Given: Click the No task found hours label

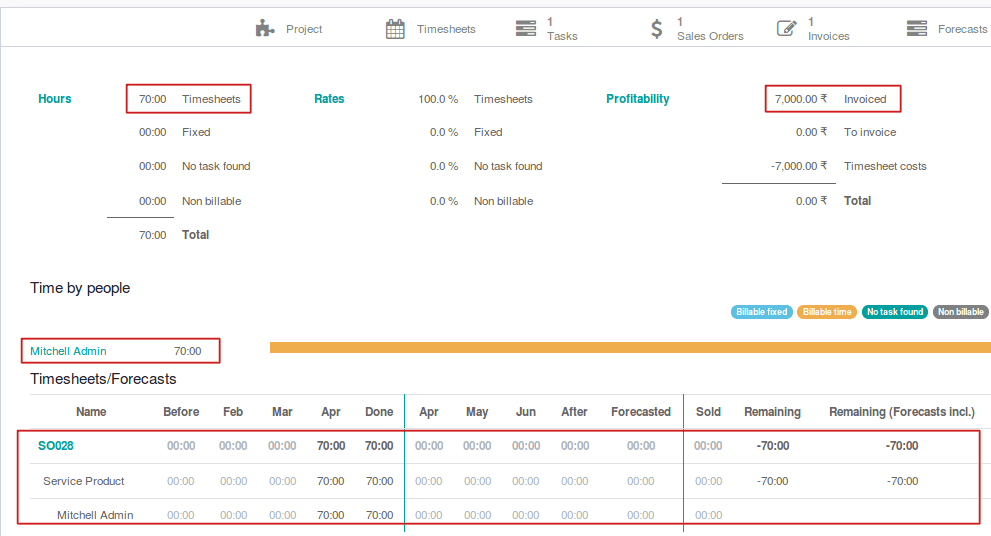Looking at the screenshot, I should pos(216,166).
